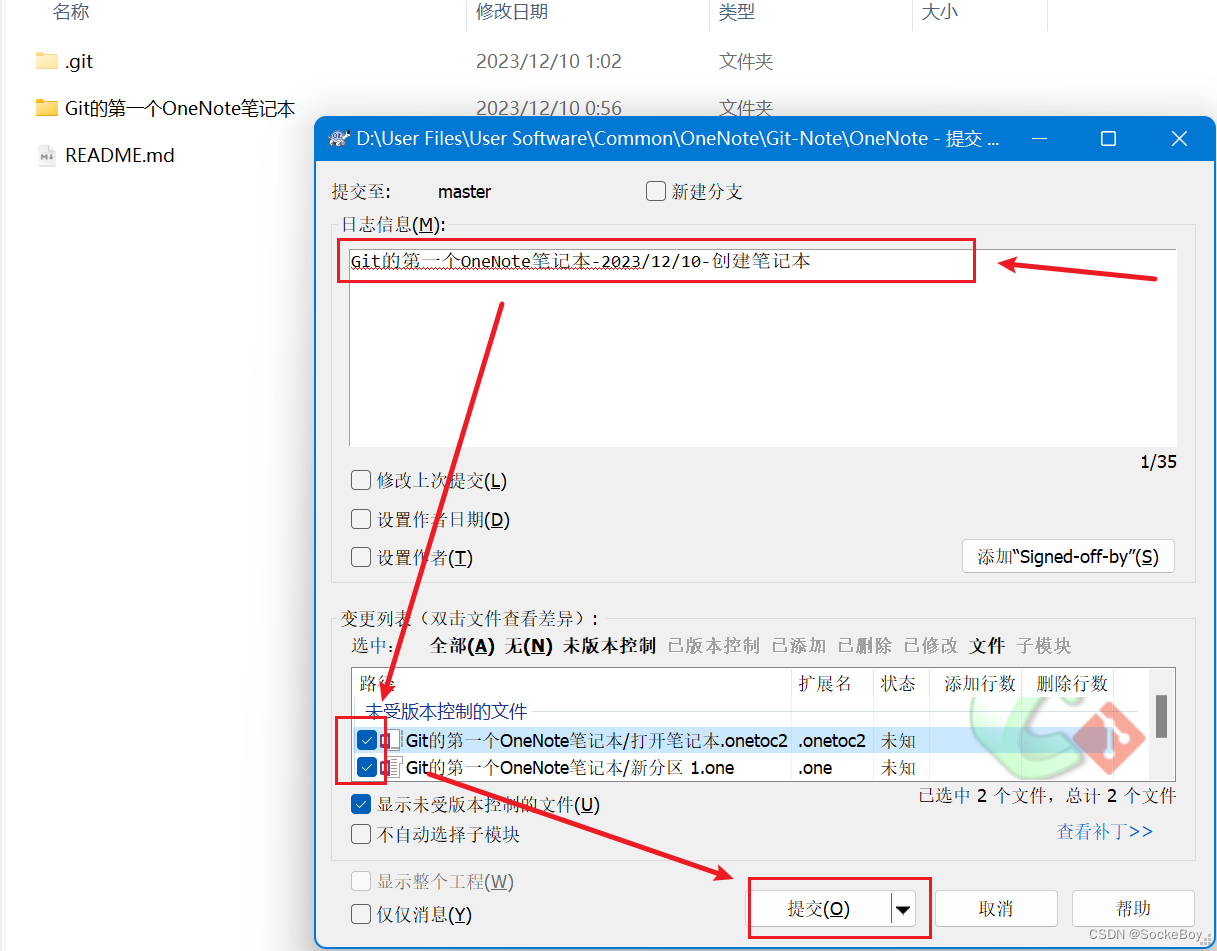Sort Explorer by 类型 column

737,12
